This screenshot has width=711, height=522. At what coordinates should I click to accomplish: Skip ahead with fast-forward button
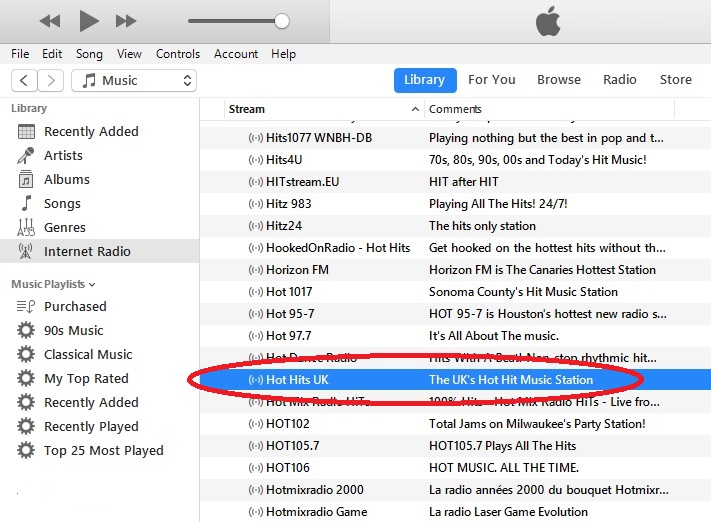[x=126, y=21]
